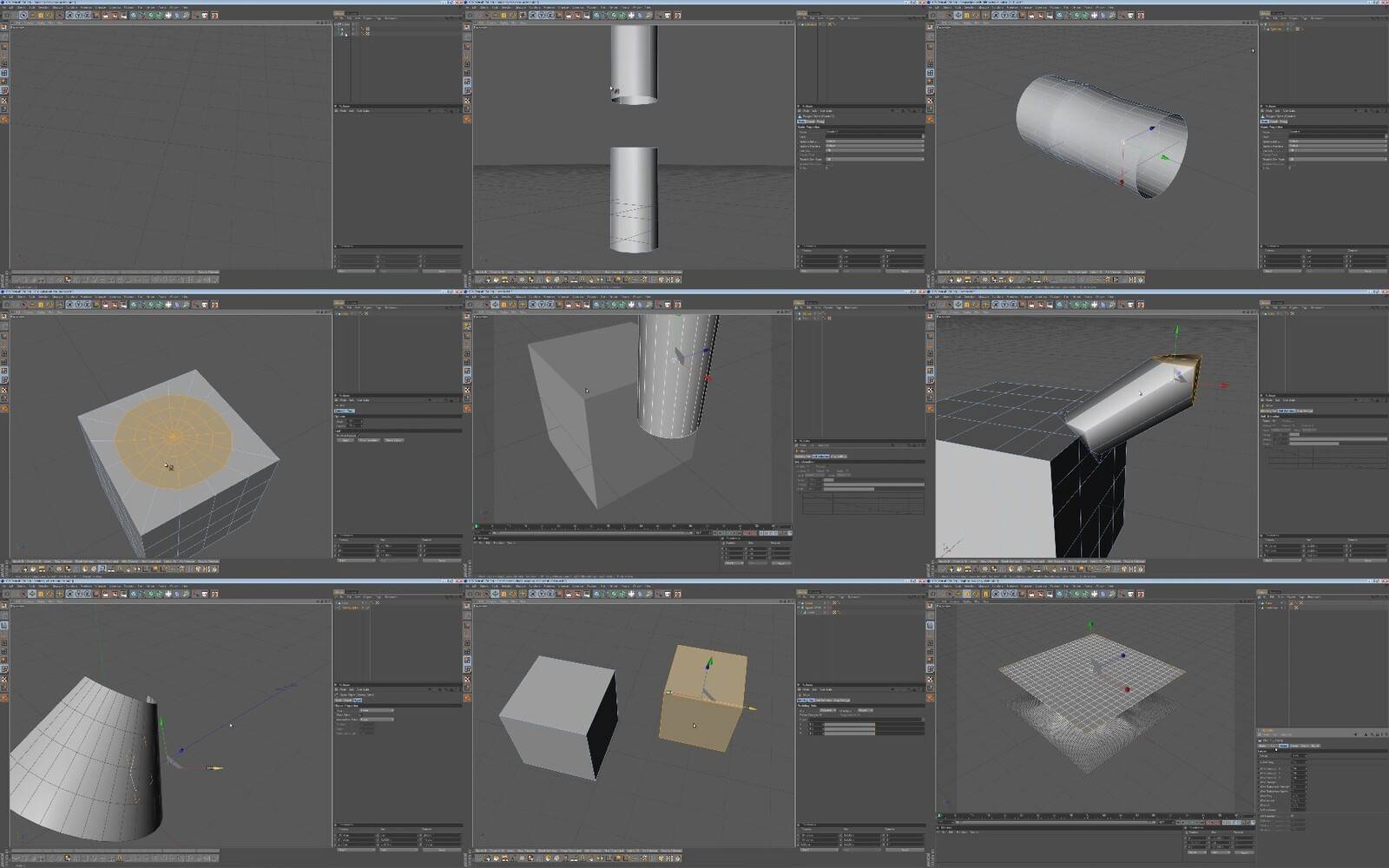Toggle X-axis lock in the empty-viewport window
The width and height of the screenshot is (1389, 868).
[70, 16]
